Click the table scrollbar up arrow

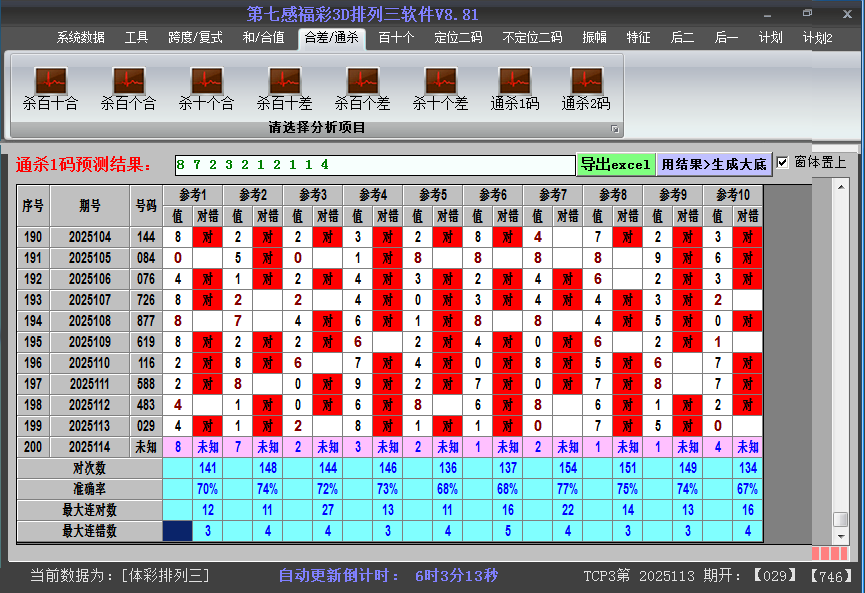click(841, 188)
